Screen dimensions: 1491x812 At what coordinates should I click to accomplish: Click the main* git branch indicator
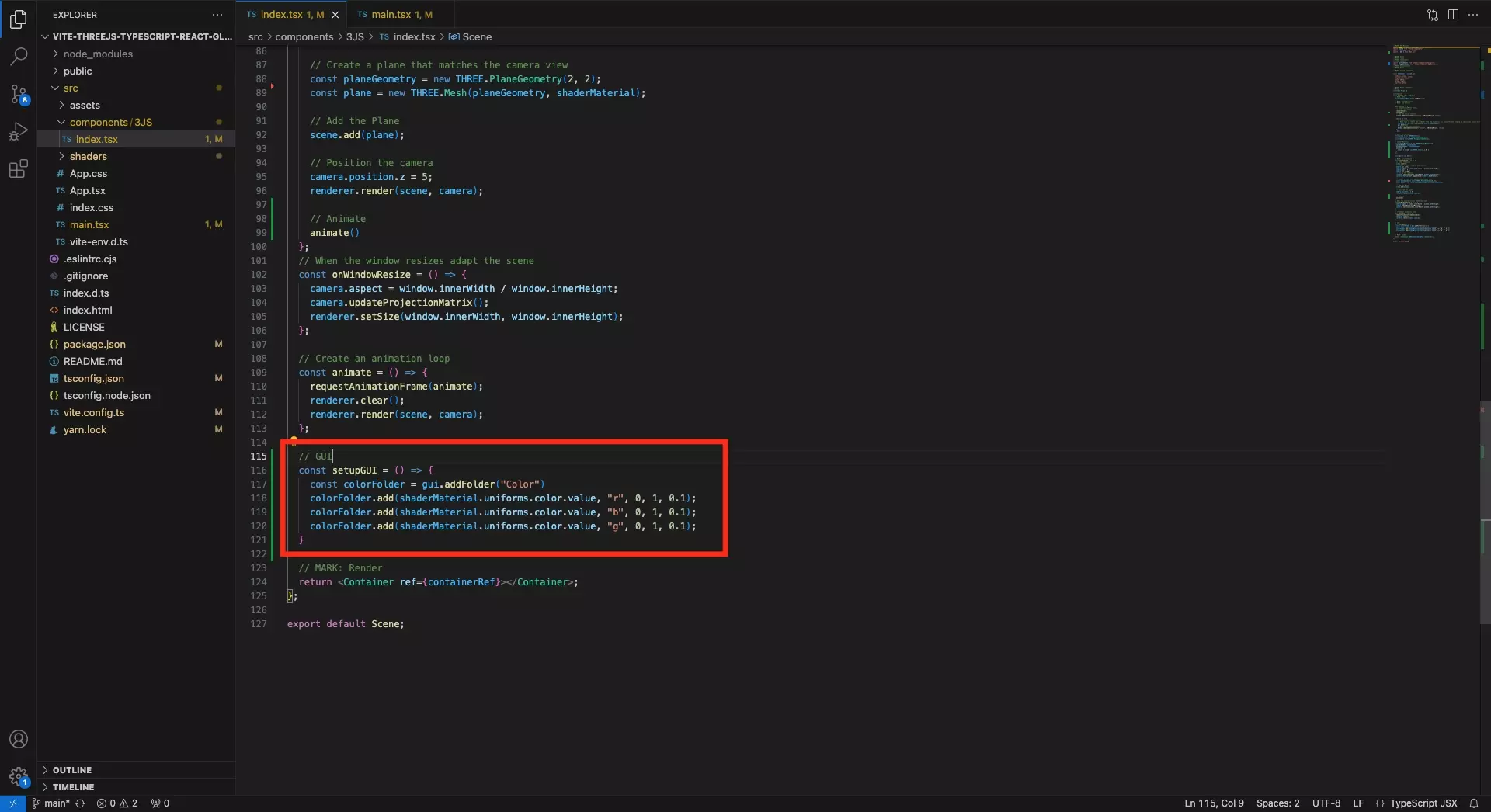click(x=50, y=803)
